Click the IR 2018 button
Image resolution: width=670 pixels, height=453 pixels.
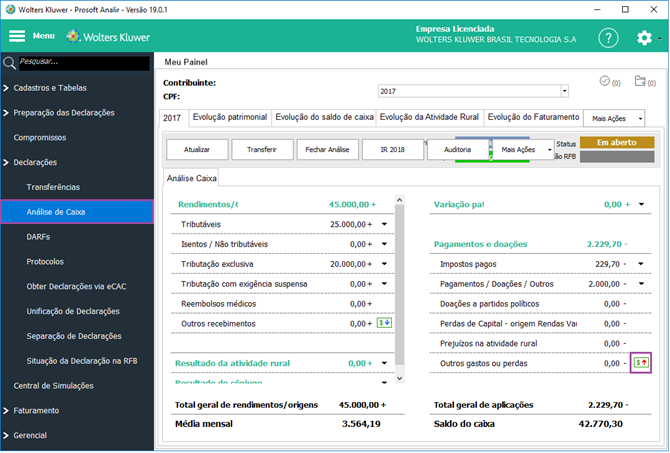393,150
